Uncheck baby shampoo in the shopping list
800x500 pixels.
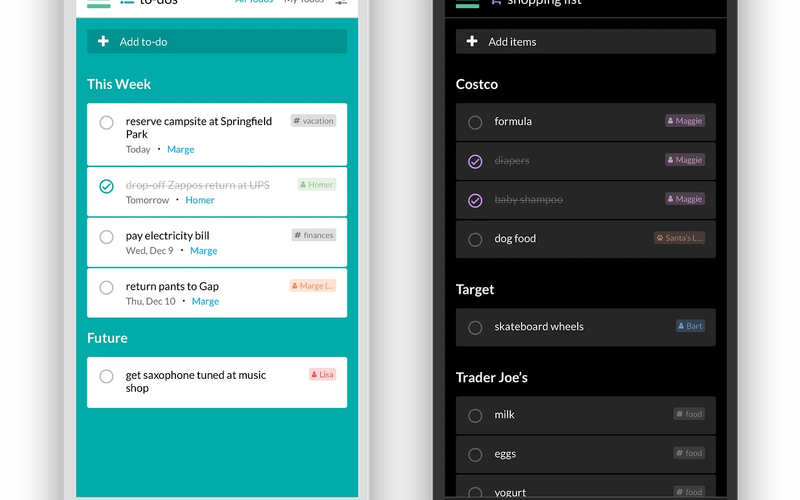tap(475, 201)
